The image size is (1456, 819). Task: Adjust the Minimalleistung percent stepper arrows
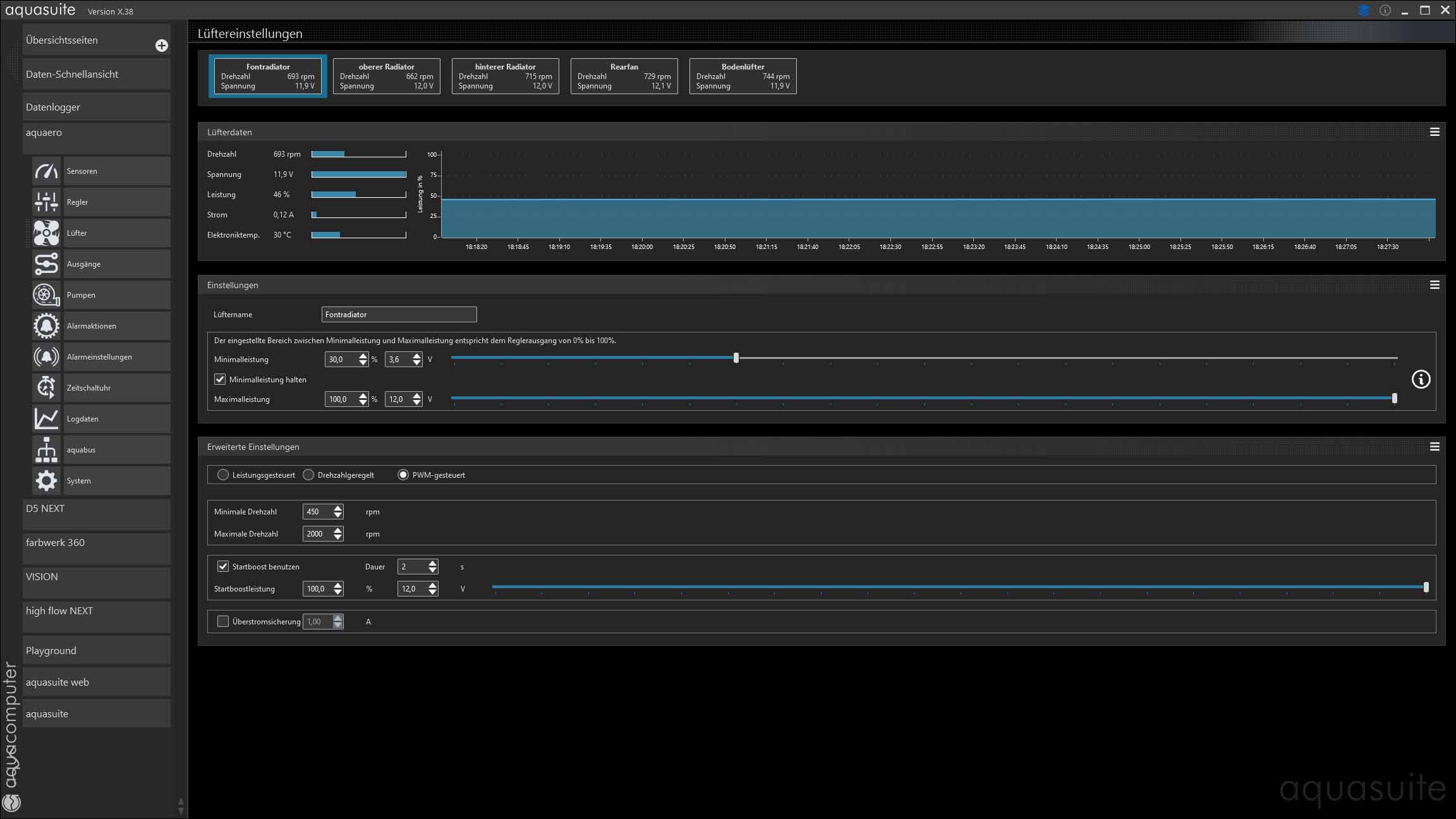pos(363,360)
